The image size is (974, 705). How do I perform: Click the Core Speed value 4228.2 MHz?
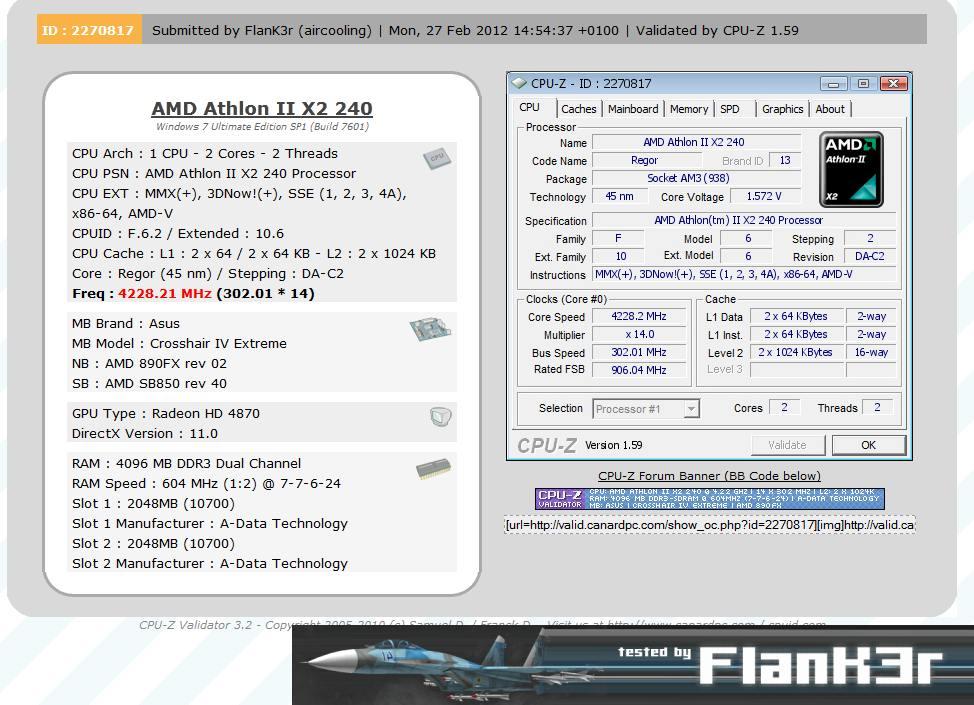coord(639,316)
